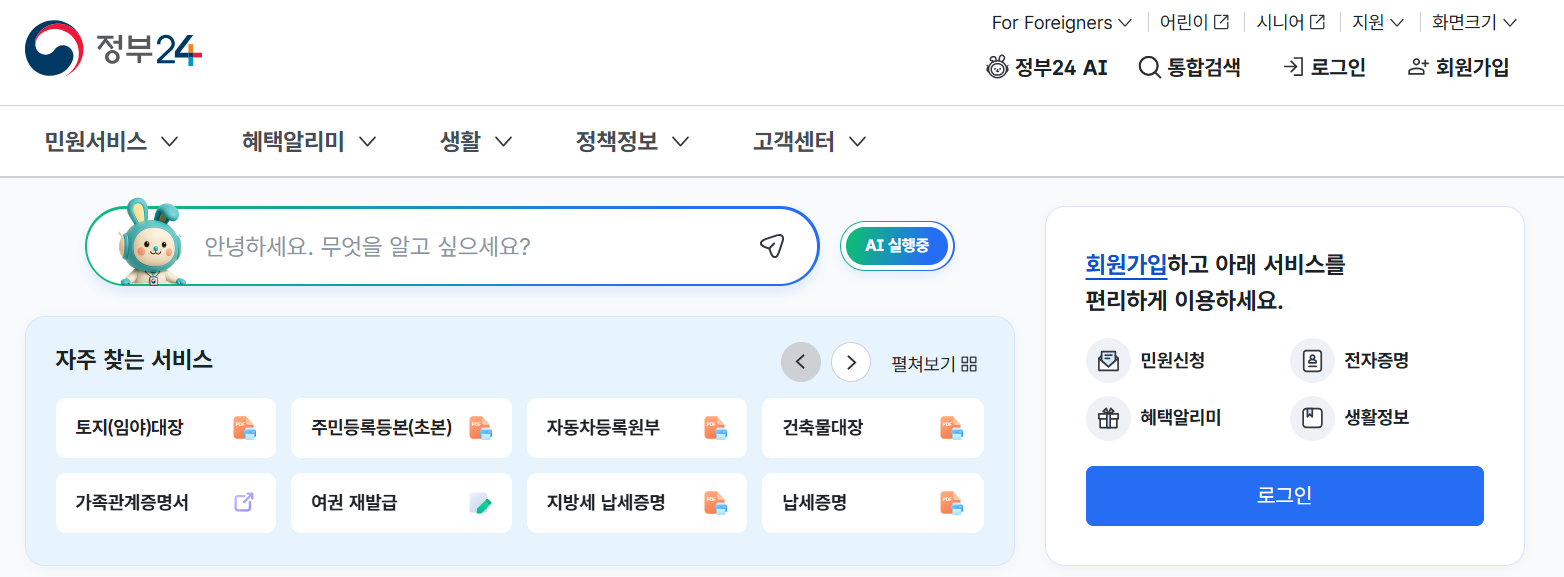The height and width of the screenshot is (577, 1564).
Task: Click inside the search input field
Action: (x=450, y=245)
